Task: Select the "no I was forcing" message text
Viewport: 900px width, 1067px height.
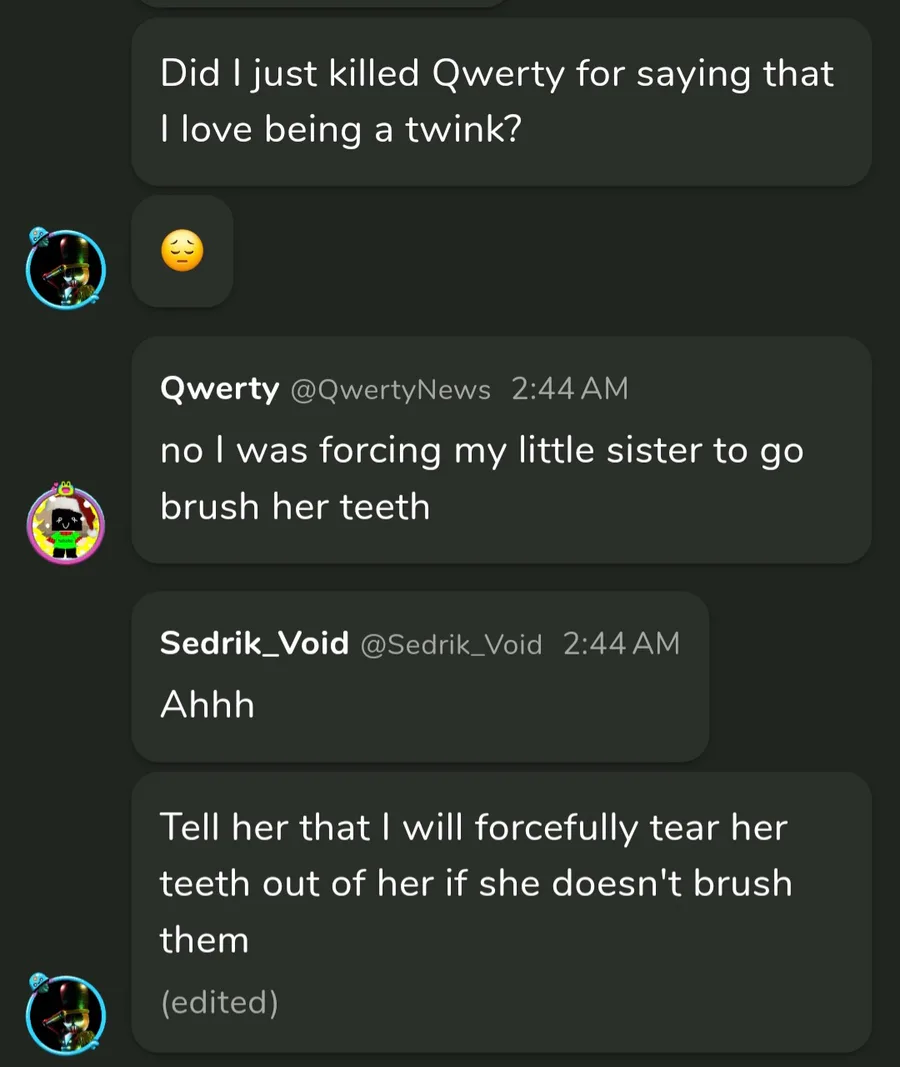Action: point(481,478)
